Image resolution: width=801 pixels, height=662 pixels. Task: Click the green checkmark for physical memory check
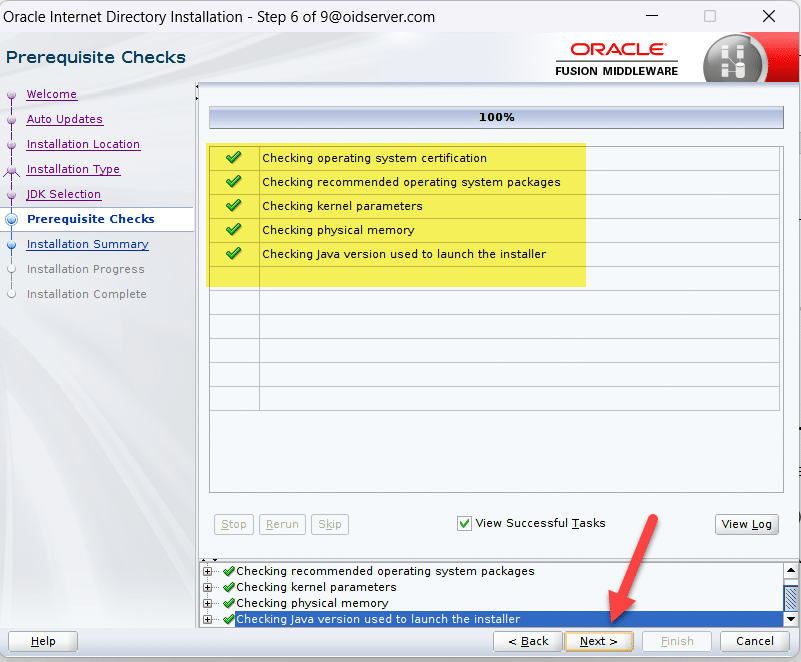[x=234, y=230]
